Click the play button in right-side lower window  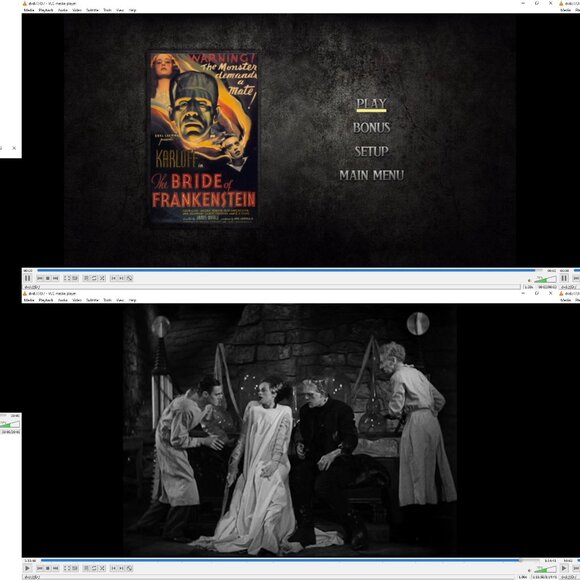pos(564,568)
